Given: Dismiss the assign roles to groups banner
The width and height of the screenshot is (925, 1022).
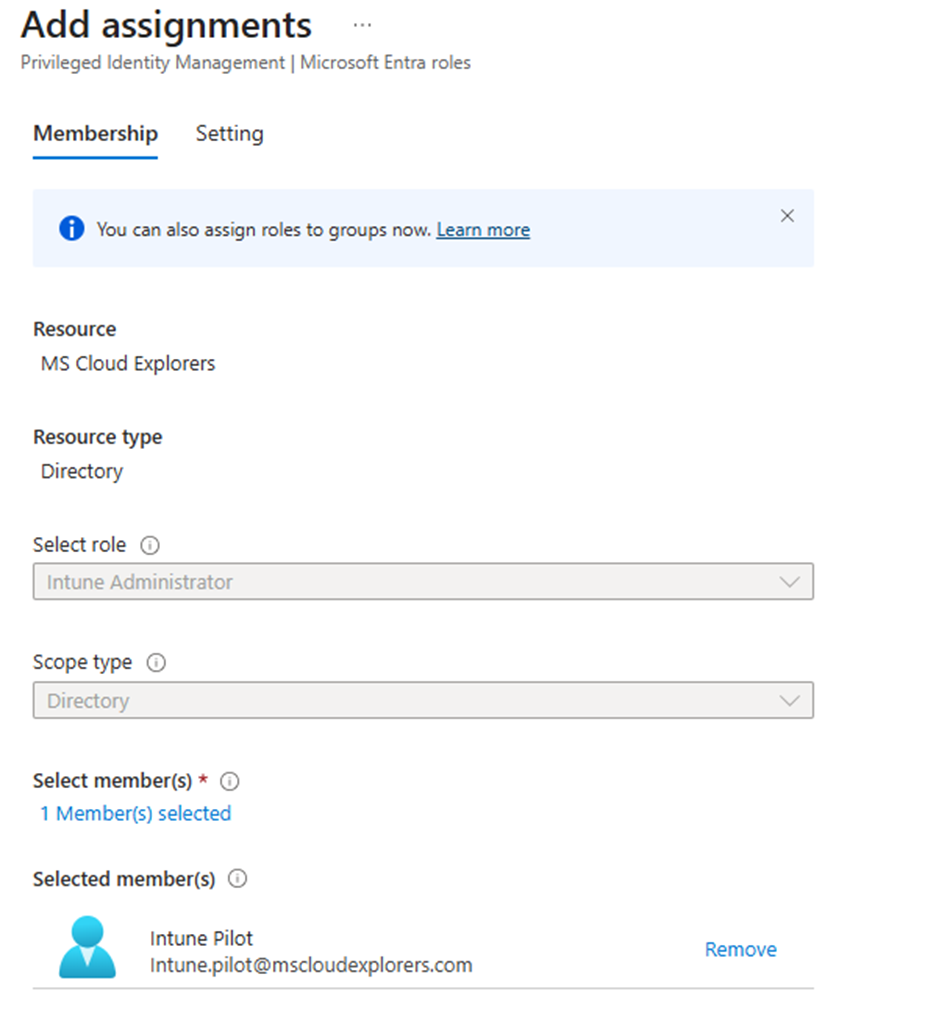Looking at the screenshot, I should tap(787, 216).
